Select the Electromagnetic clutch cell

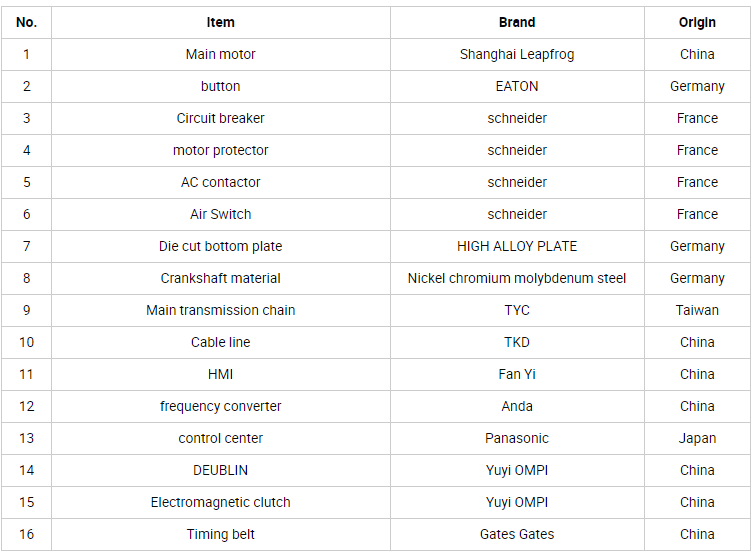pos(221,502)
